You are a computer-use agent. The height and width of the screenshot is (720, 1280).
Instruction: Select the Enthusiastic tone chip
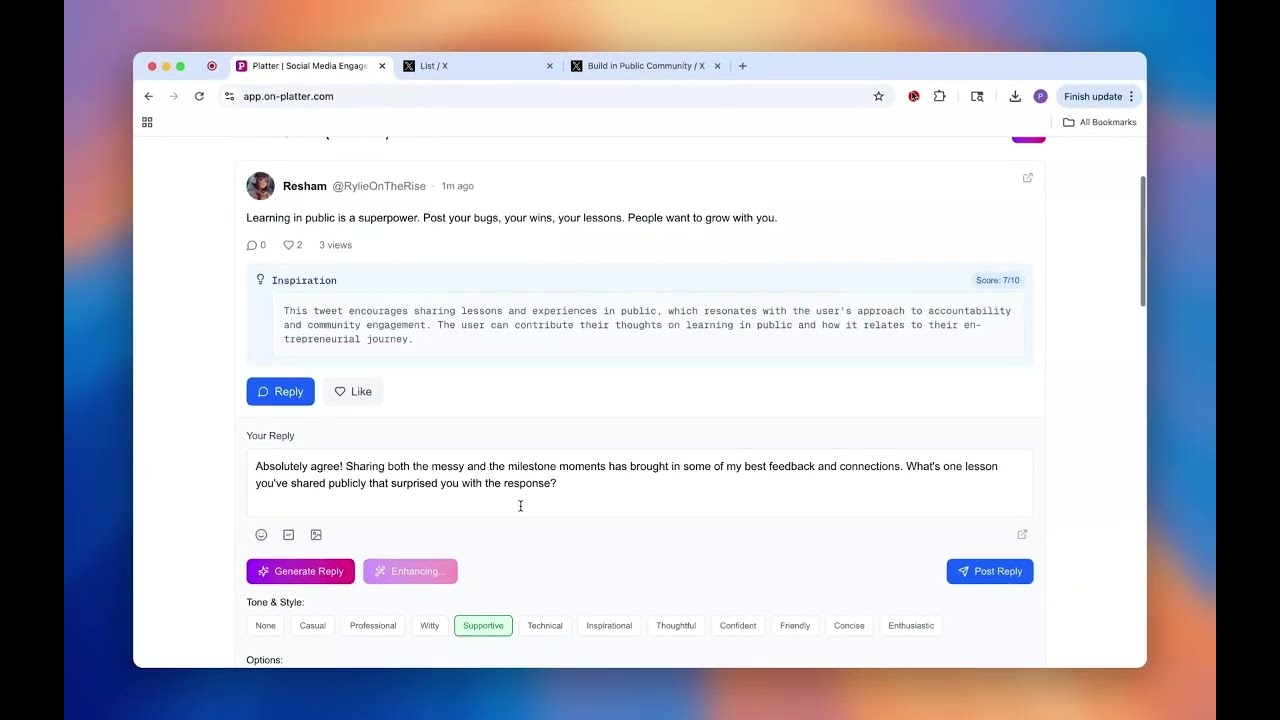pos(911,626)
